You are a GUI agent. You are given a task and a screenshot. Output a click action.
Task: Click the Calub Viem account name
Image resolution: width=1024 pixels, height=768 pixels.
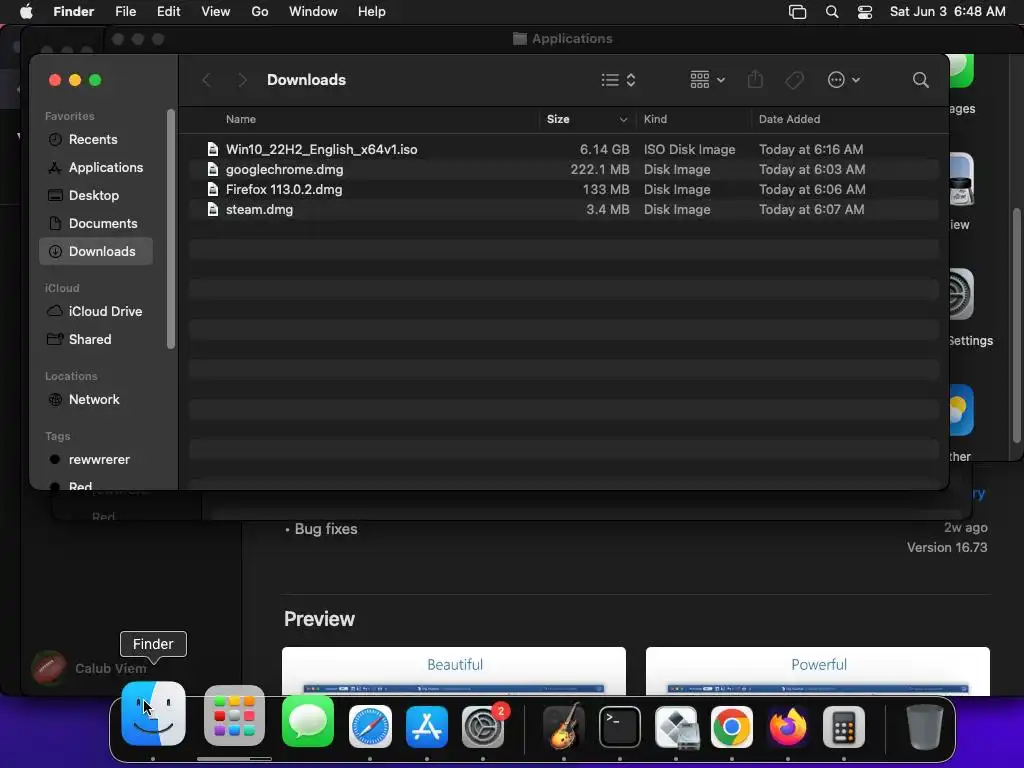click(110, 669)
